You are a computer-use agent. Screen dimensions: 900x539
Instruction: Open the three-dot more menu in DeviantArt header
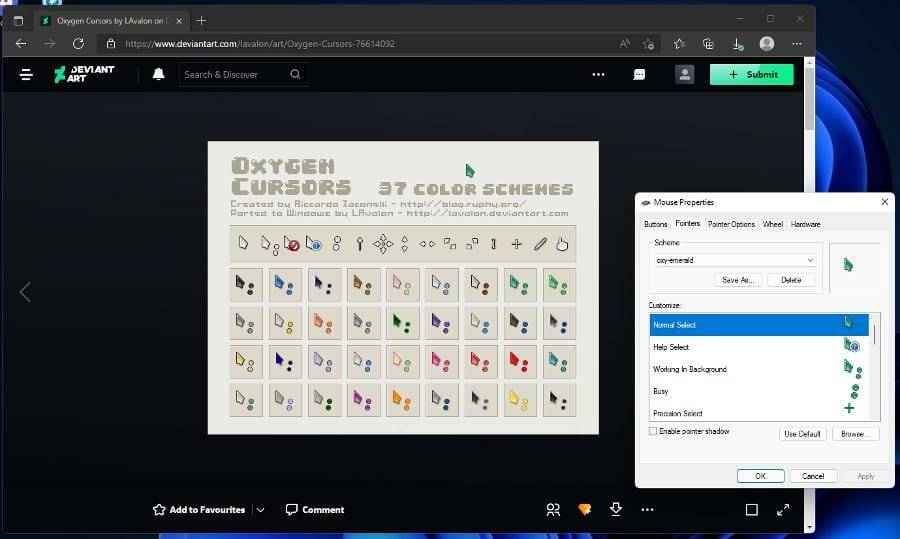click(598, 74)
